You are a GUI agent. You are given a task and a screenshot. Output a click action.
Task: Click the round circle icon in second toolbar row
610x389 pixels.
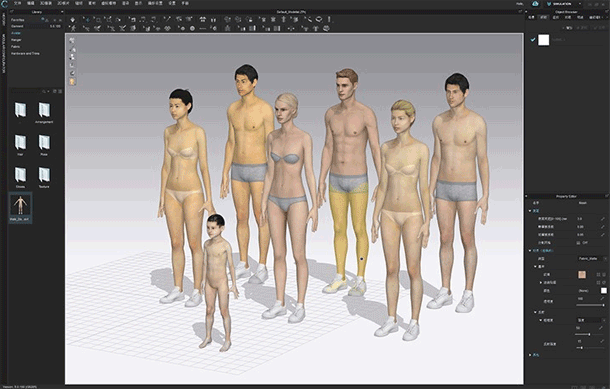tap(192, 28)
